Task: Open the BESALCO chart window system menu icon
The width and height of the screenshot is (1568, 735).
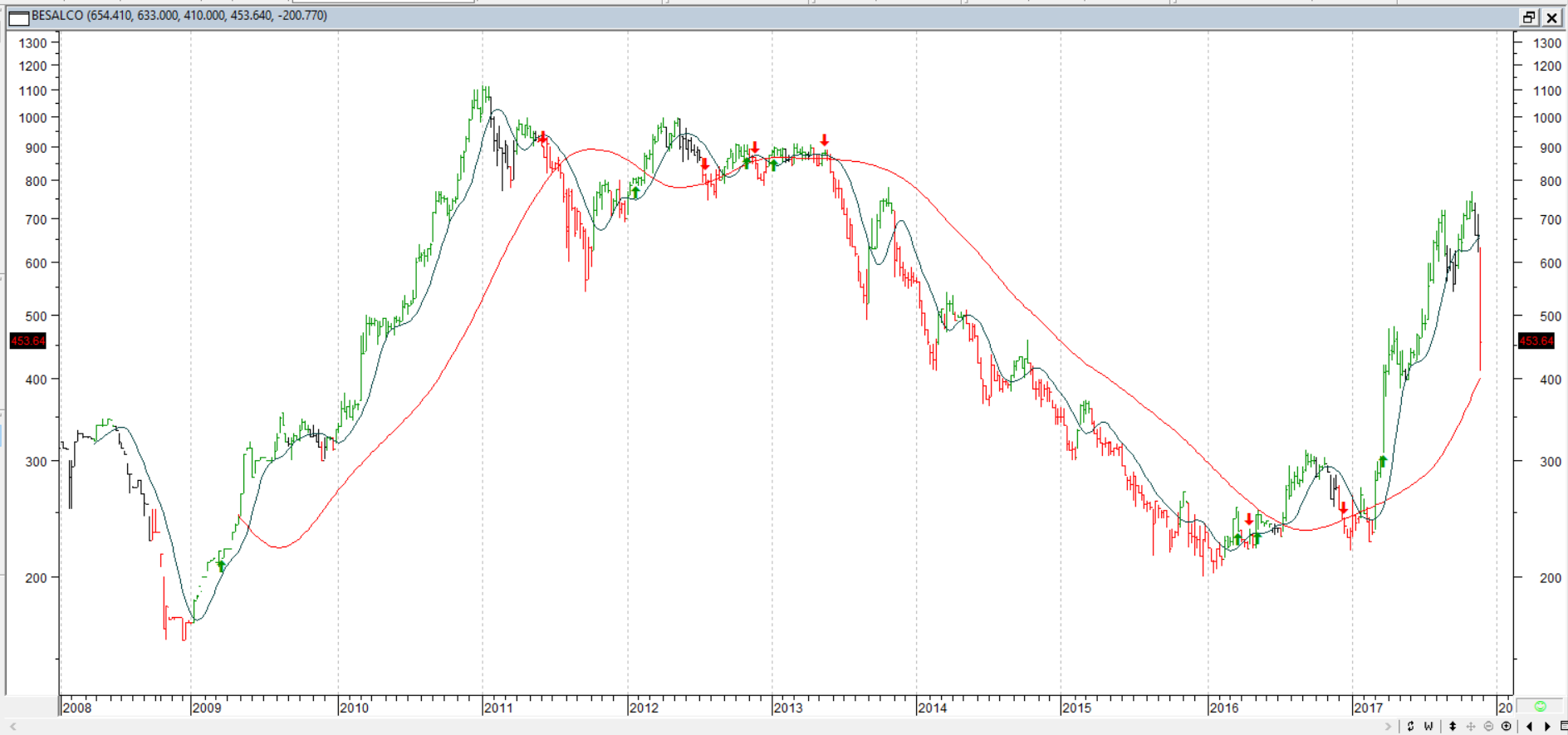Action: [x=18, y=17]
